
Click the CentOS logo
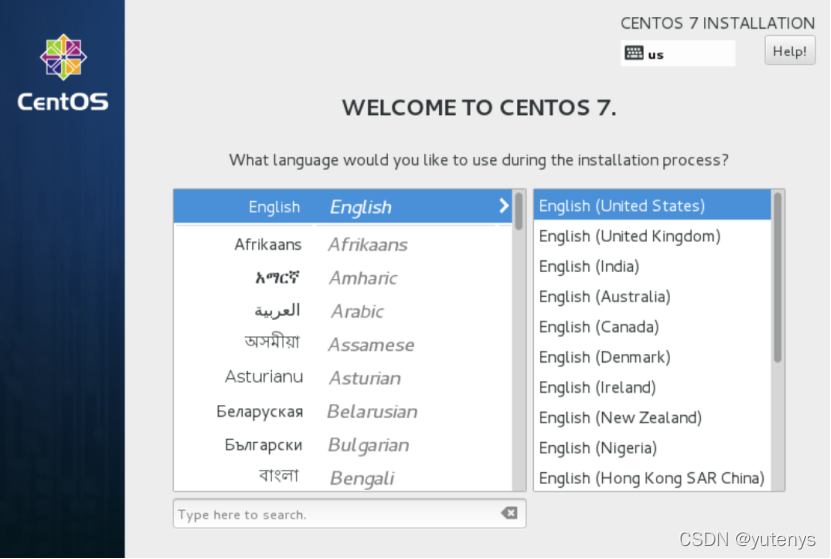(63, 72)
